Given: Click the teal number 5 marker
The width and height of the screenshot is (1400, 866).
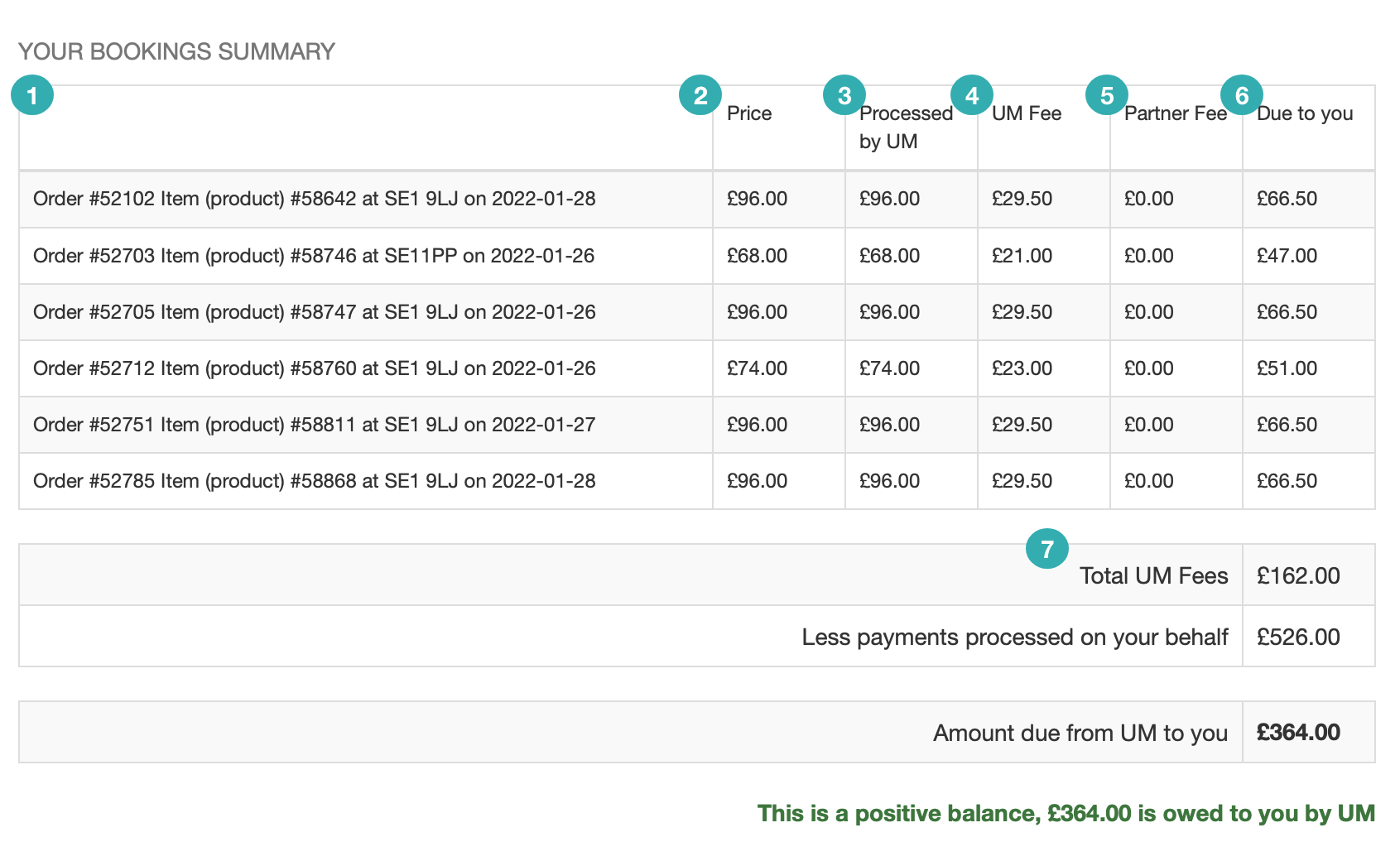Looking at the screenshot, I should coord(1106,95).
